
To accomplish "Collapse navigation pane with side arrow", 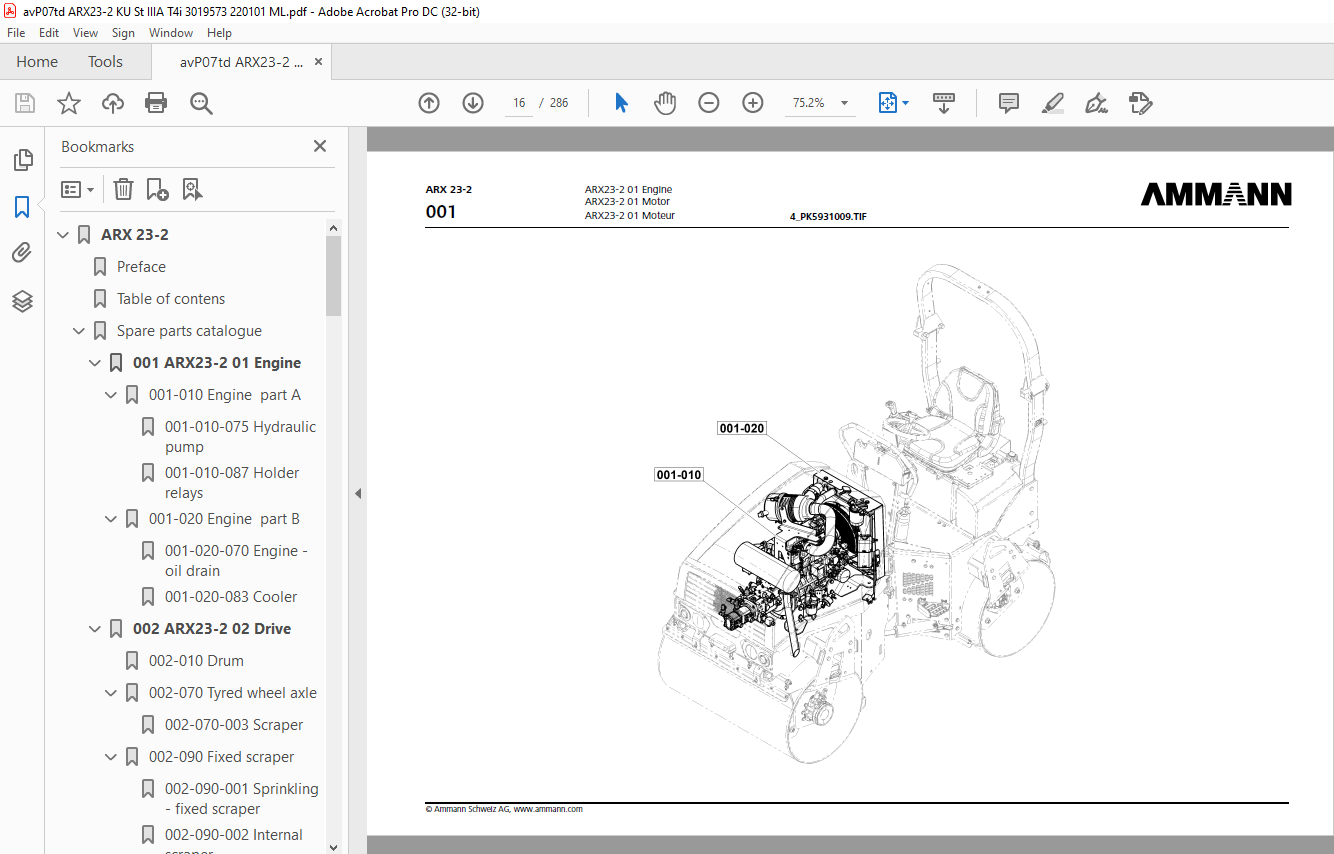I will tap(357, 493).
